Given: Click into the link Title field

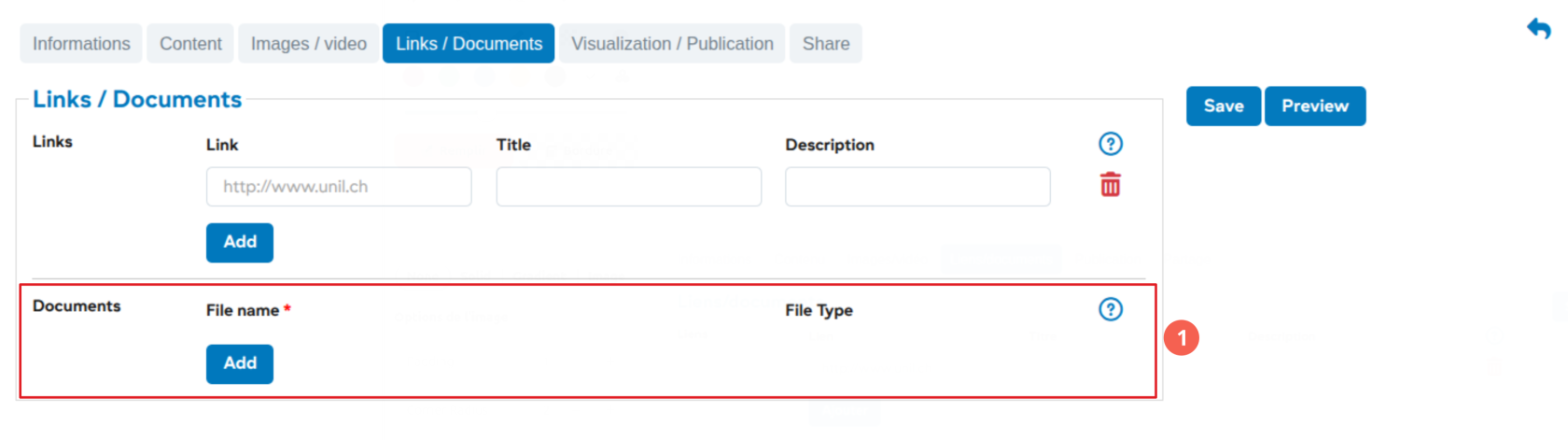Looking at the screenshot, I should pos(628,187).
